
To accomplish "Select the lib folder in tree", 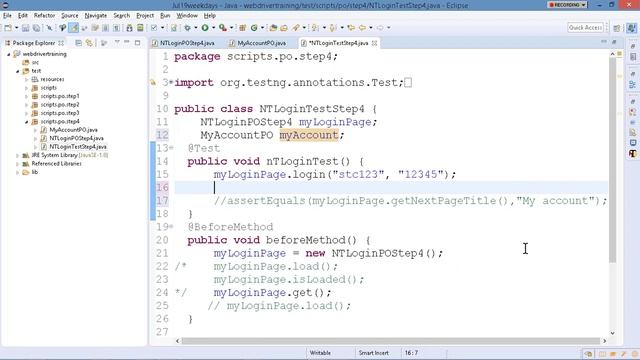I will [35, 172].
